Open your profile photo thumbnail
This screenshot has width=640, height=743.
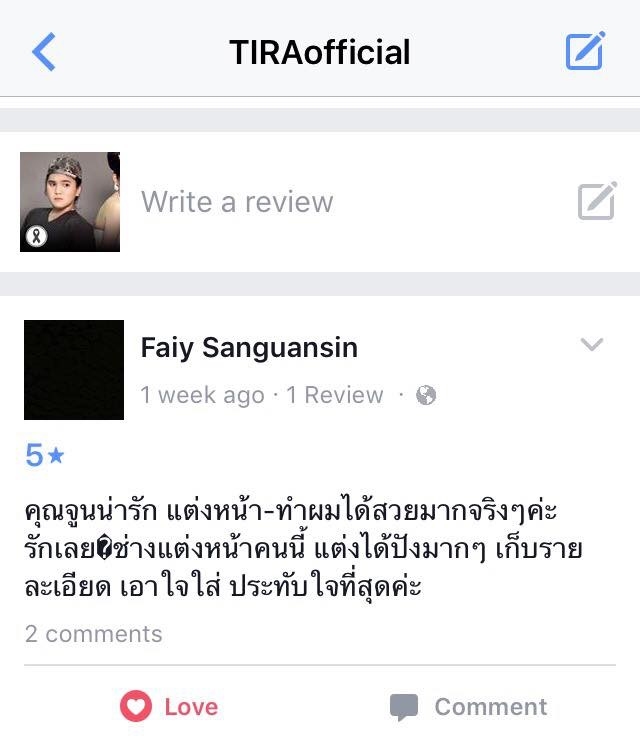[x=70, y=202]
